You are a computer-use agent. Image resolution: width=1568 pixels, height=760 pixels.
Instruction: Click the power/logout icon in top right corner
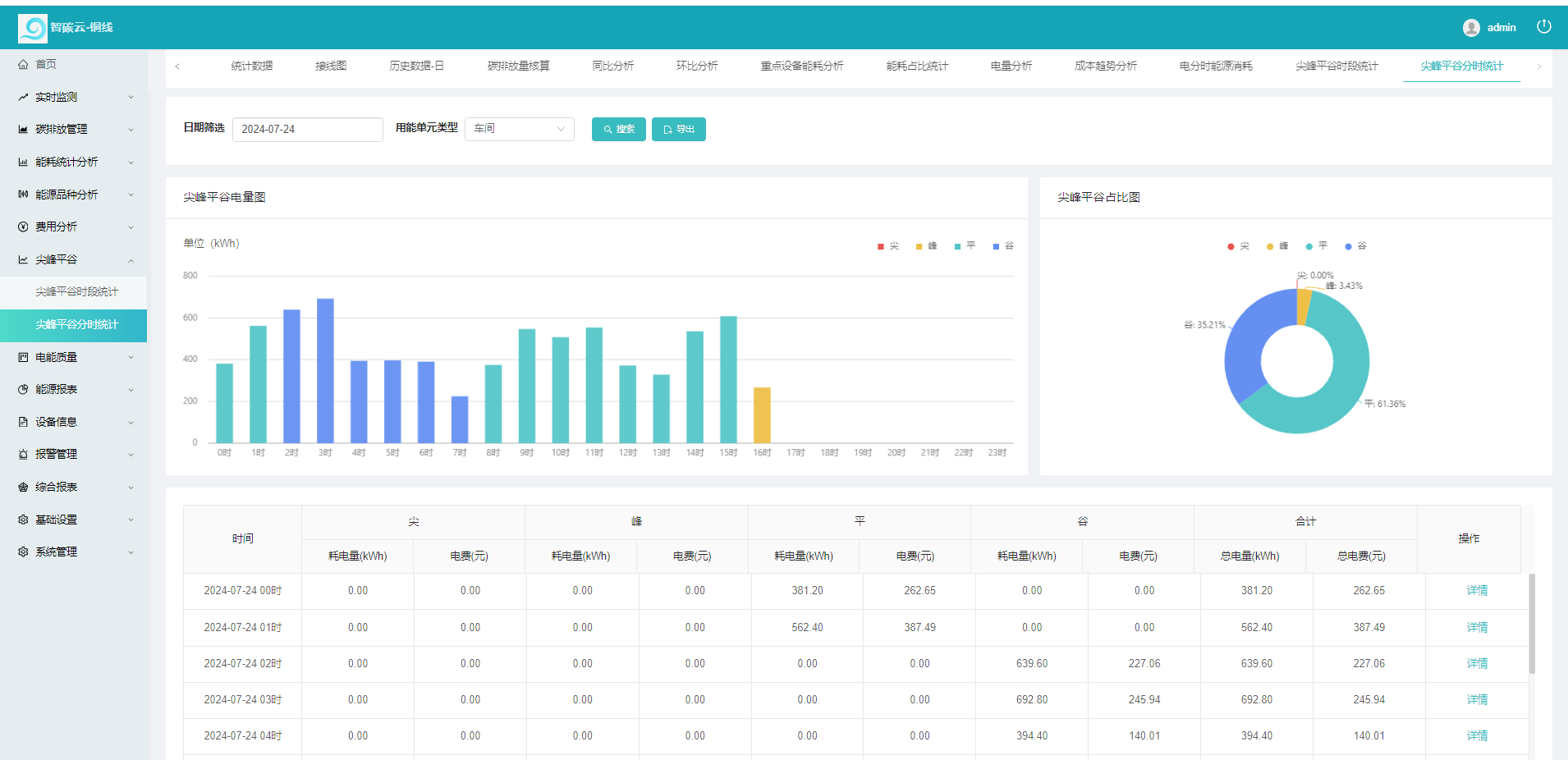[x=1544, y=25]
